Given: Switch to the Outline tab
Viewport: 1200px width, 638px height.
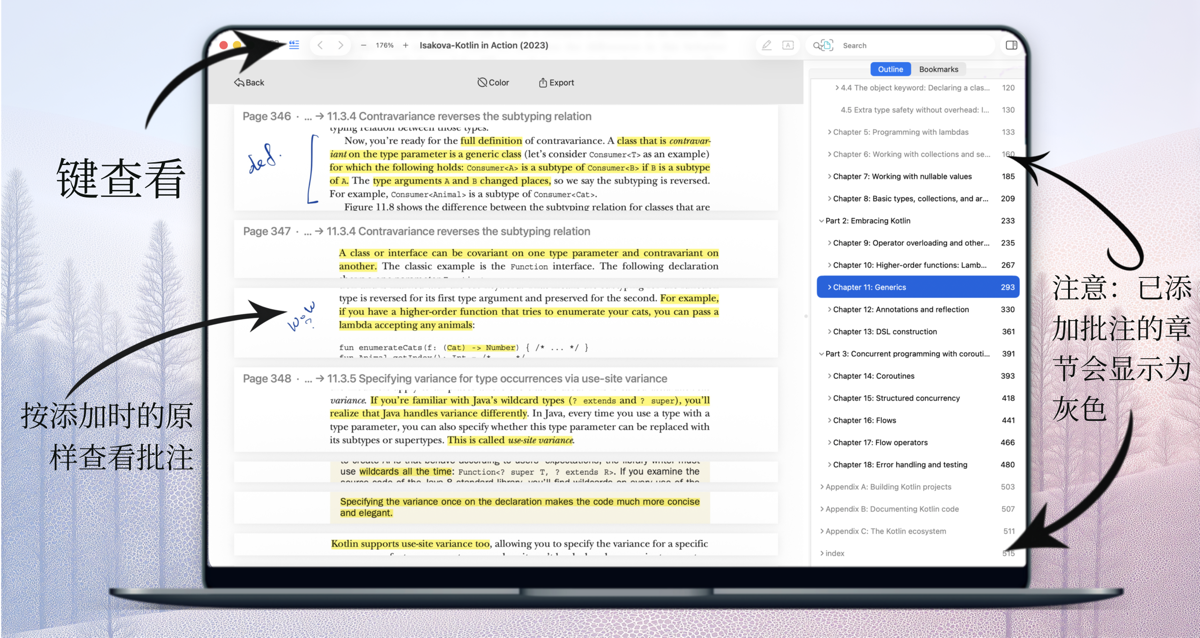Looking at the screenshot, I should point(890,69).
